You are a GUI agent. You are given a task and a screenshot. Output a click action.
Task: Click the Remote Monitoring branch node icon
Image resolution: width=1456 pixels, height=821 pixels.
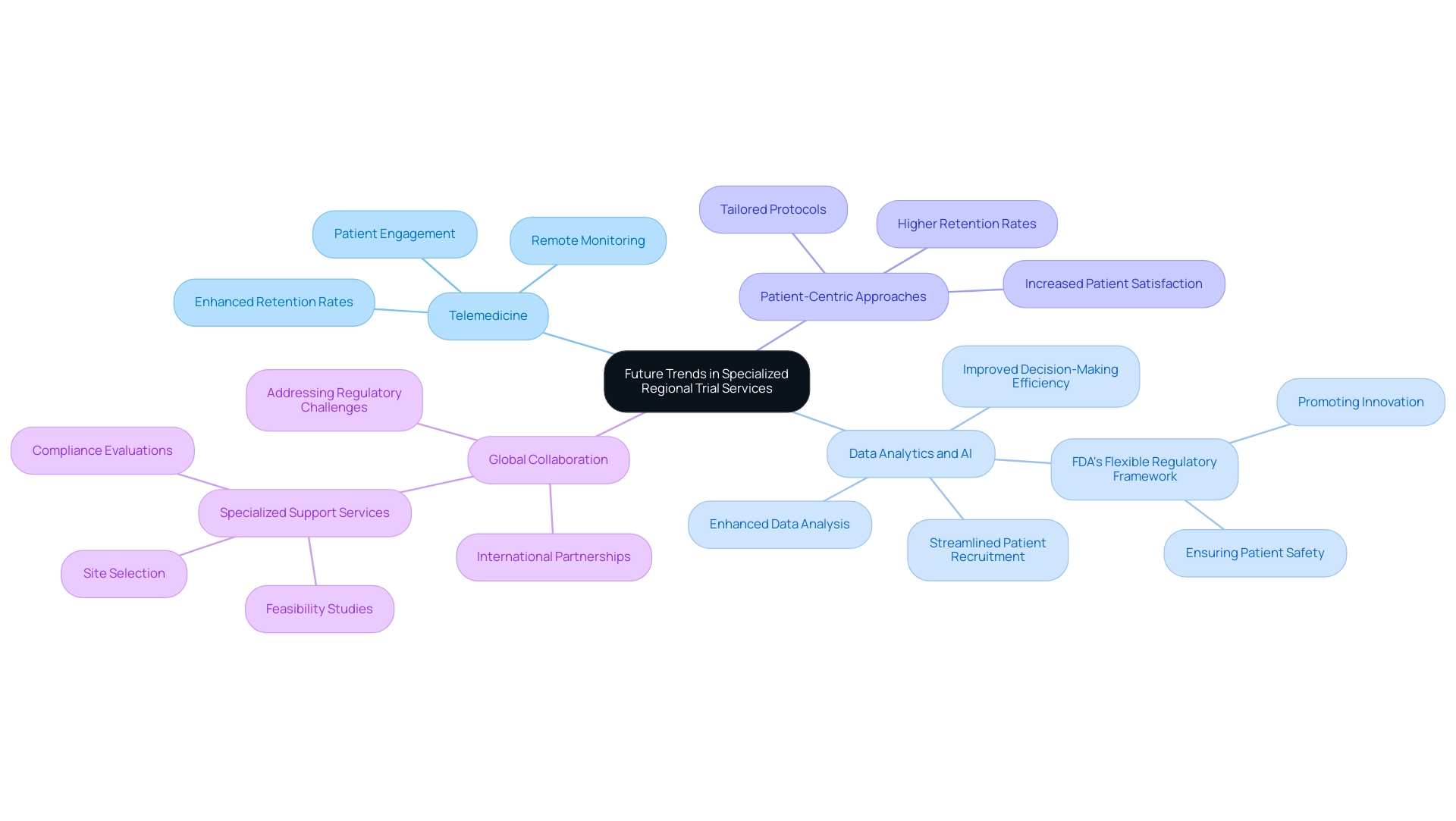coord(588,240)
